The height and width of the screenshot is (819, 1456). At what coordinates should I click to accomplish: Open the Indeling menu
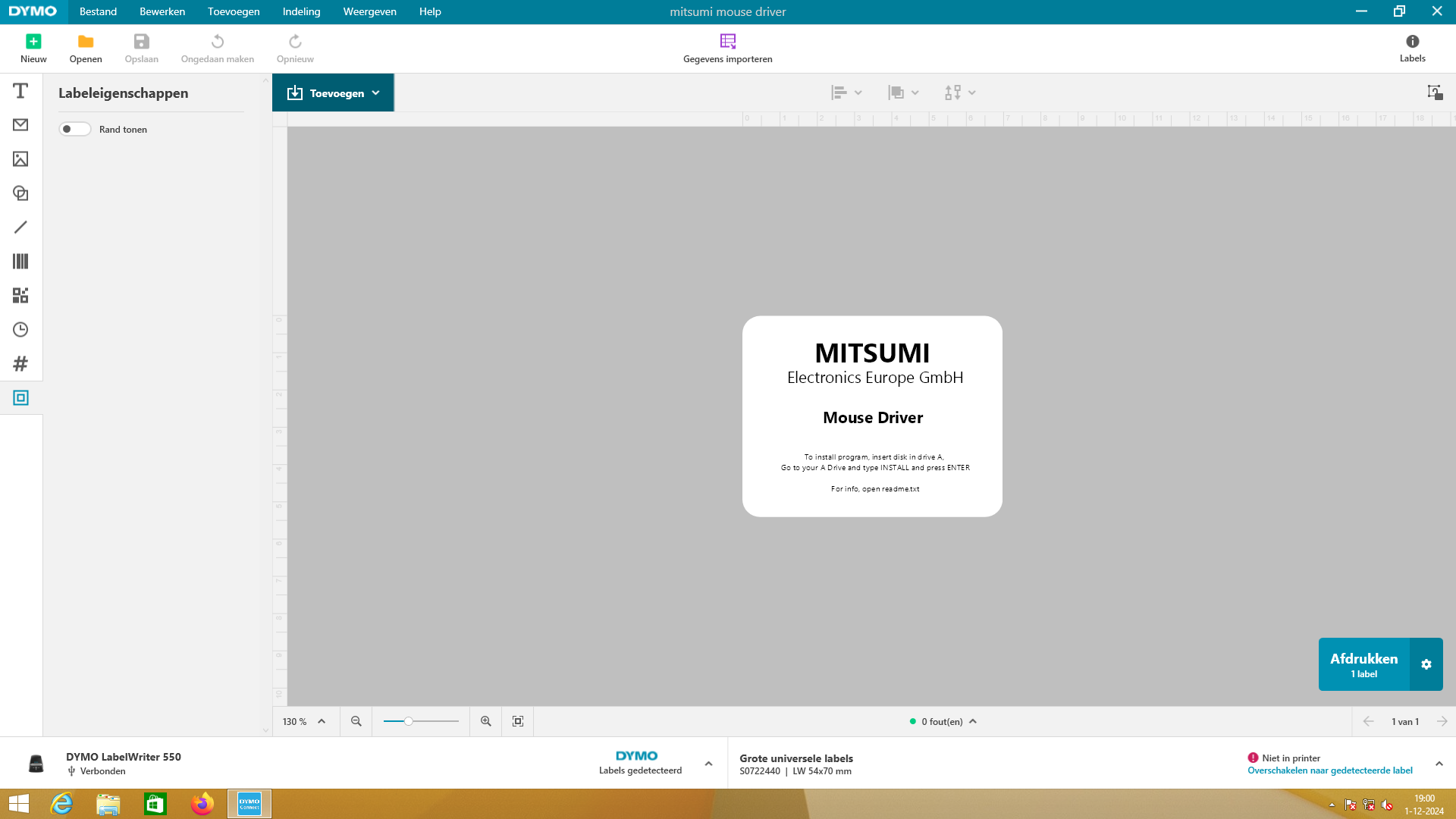(301, 11)
